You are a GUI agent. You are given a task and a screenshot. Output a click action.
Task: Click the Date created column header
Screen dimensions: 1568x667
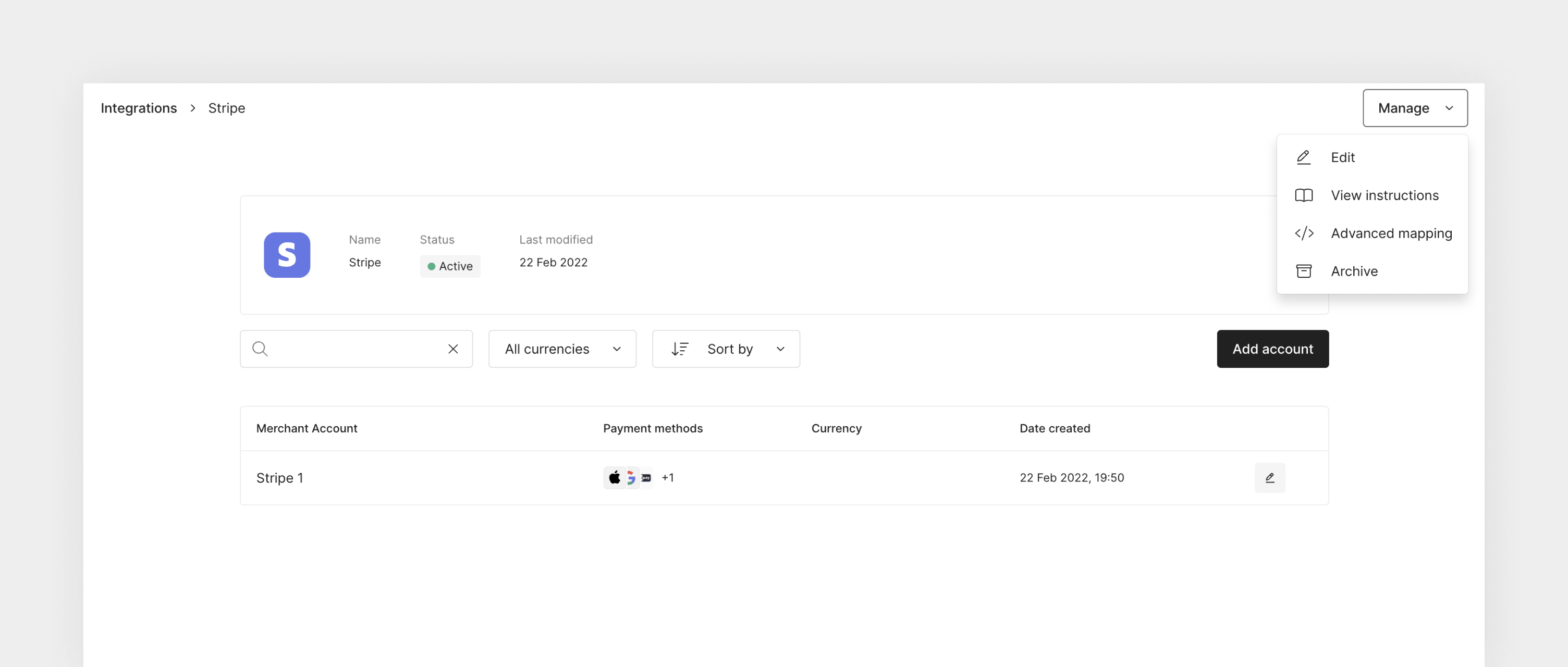pos(1054,428)
